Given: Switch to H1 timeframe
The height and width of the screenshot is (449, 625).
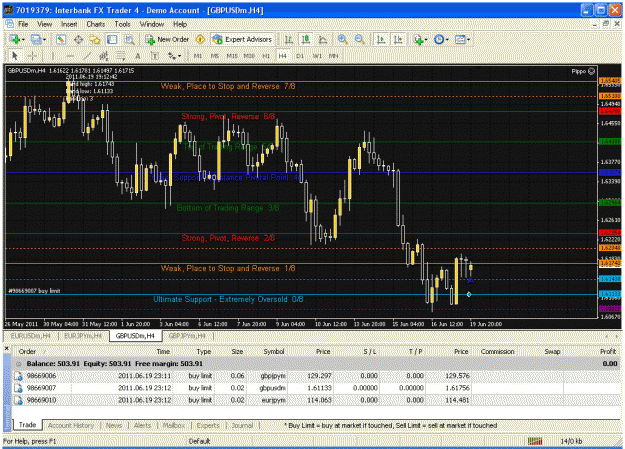Looking at the screenshot, I should point(266,56).
